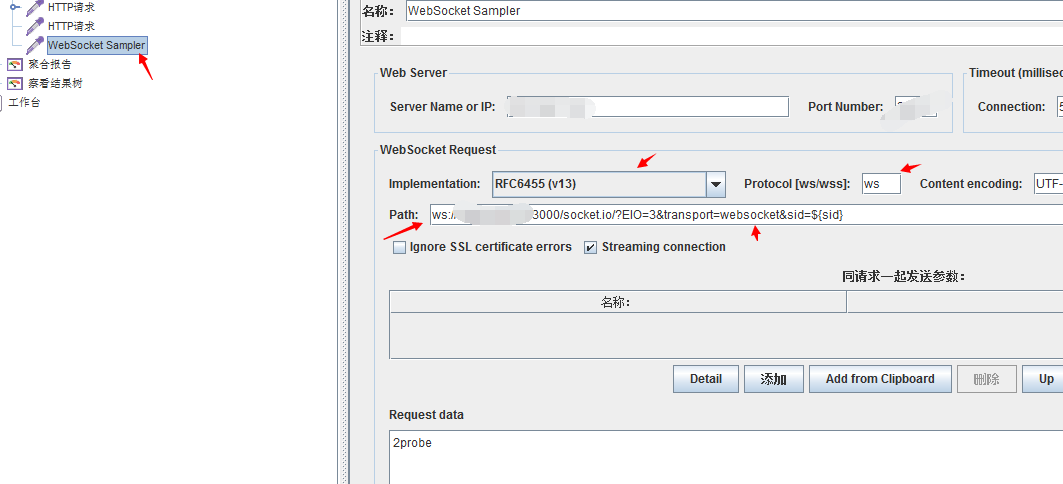Viewport: 1063px width, 484px height.
Task: Click the Port Number field
Action: tap(916, 106)
